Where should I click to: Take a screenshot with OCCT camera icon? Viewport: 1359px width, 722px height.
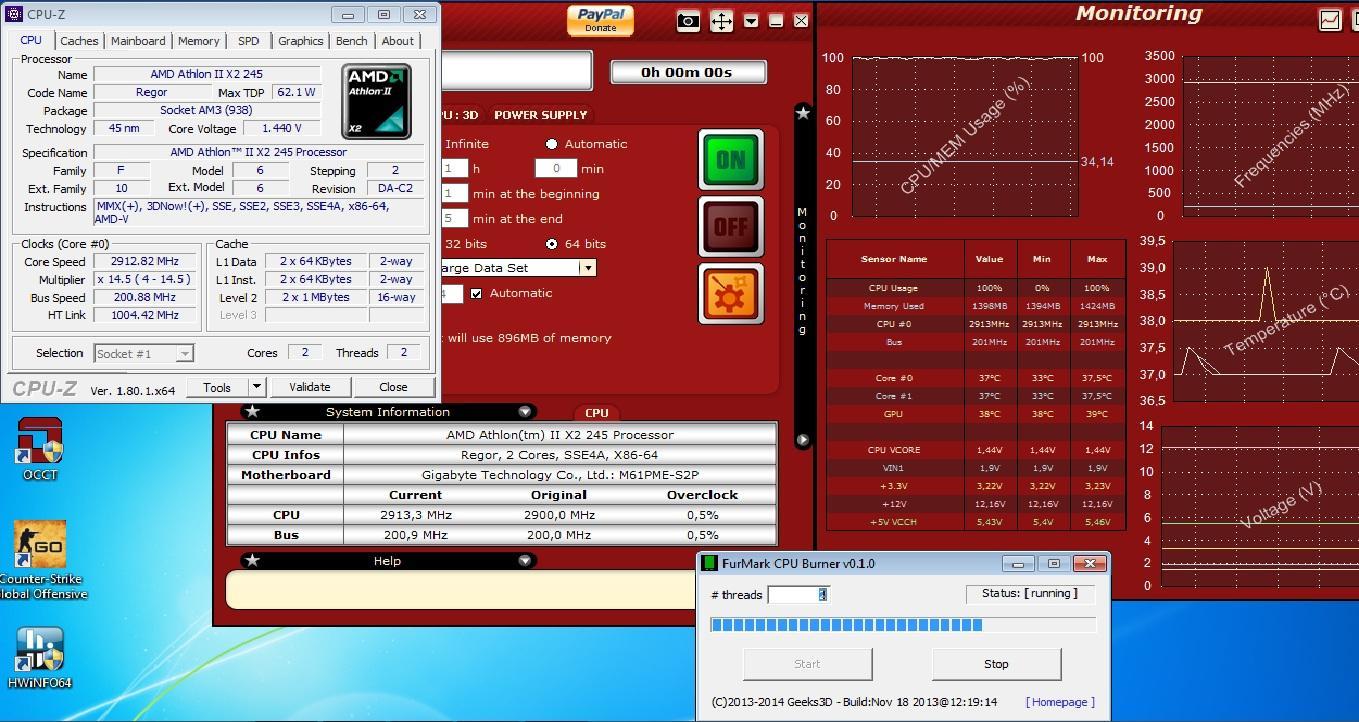688,21
